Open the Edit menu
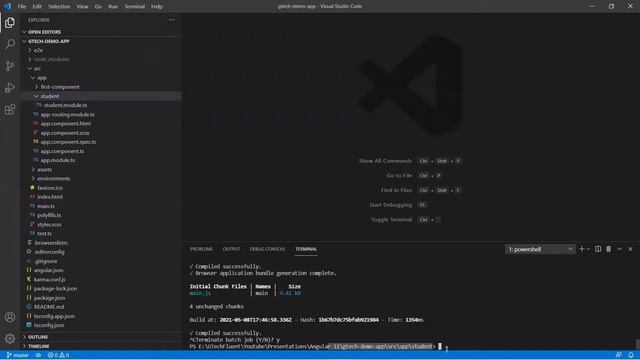The width and height of the screenshot is (640, 360). pyautogui.click(x=37, y=6)
